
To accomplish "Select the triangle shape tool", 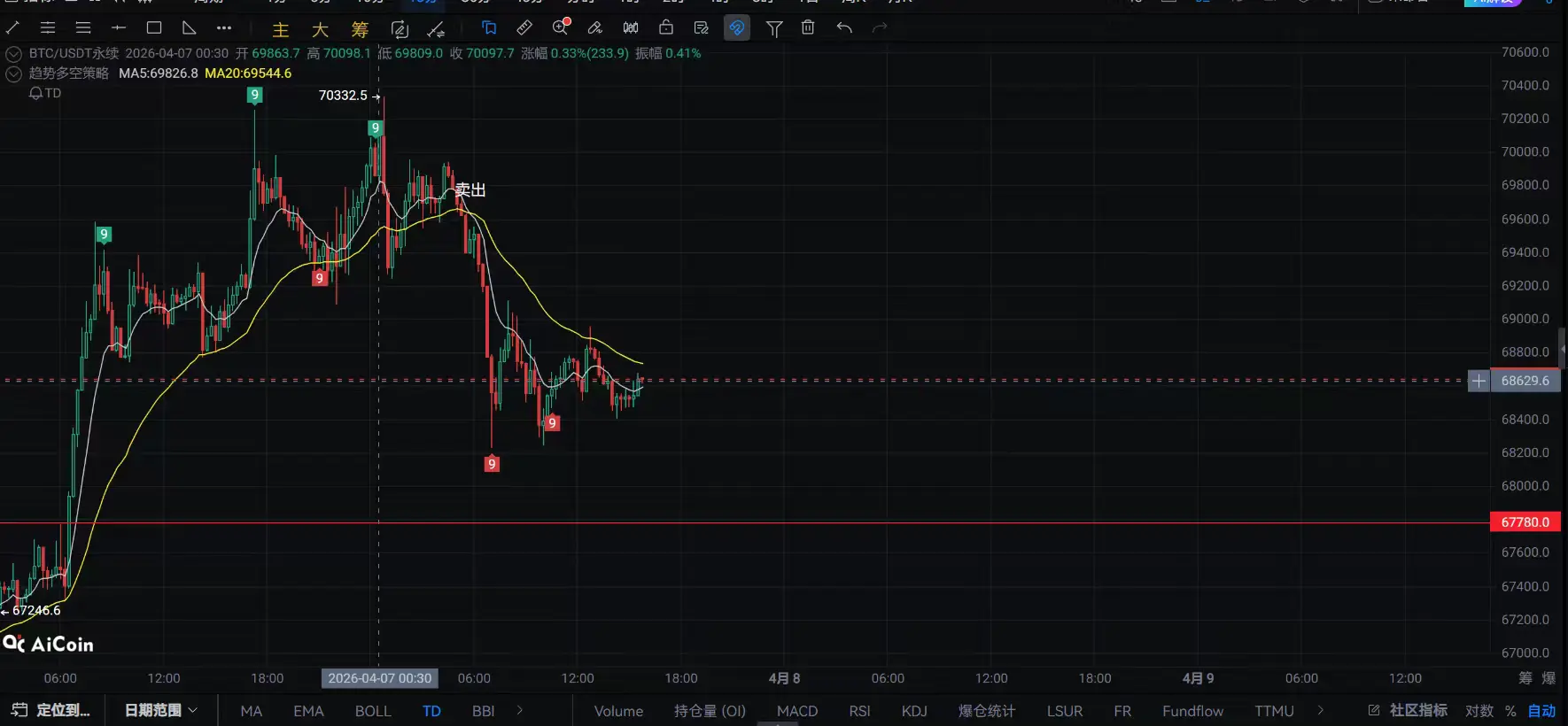I will [189, 28].
